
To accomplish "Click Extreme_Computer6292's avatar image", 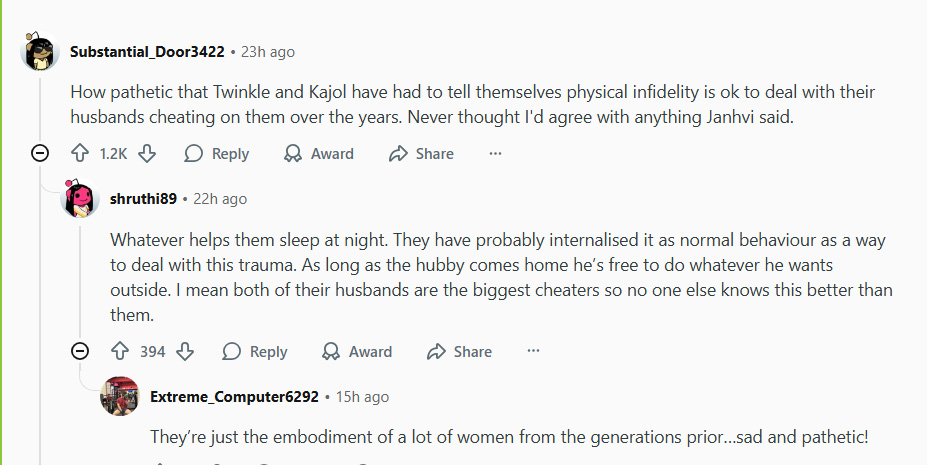I will pyautogui.click(x=120, y=397).
